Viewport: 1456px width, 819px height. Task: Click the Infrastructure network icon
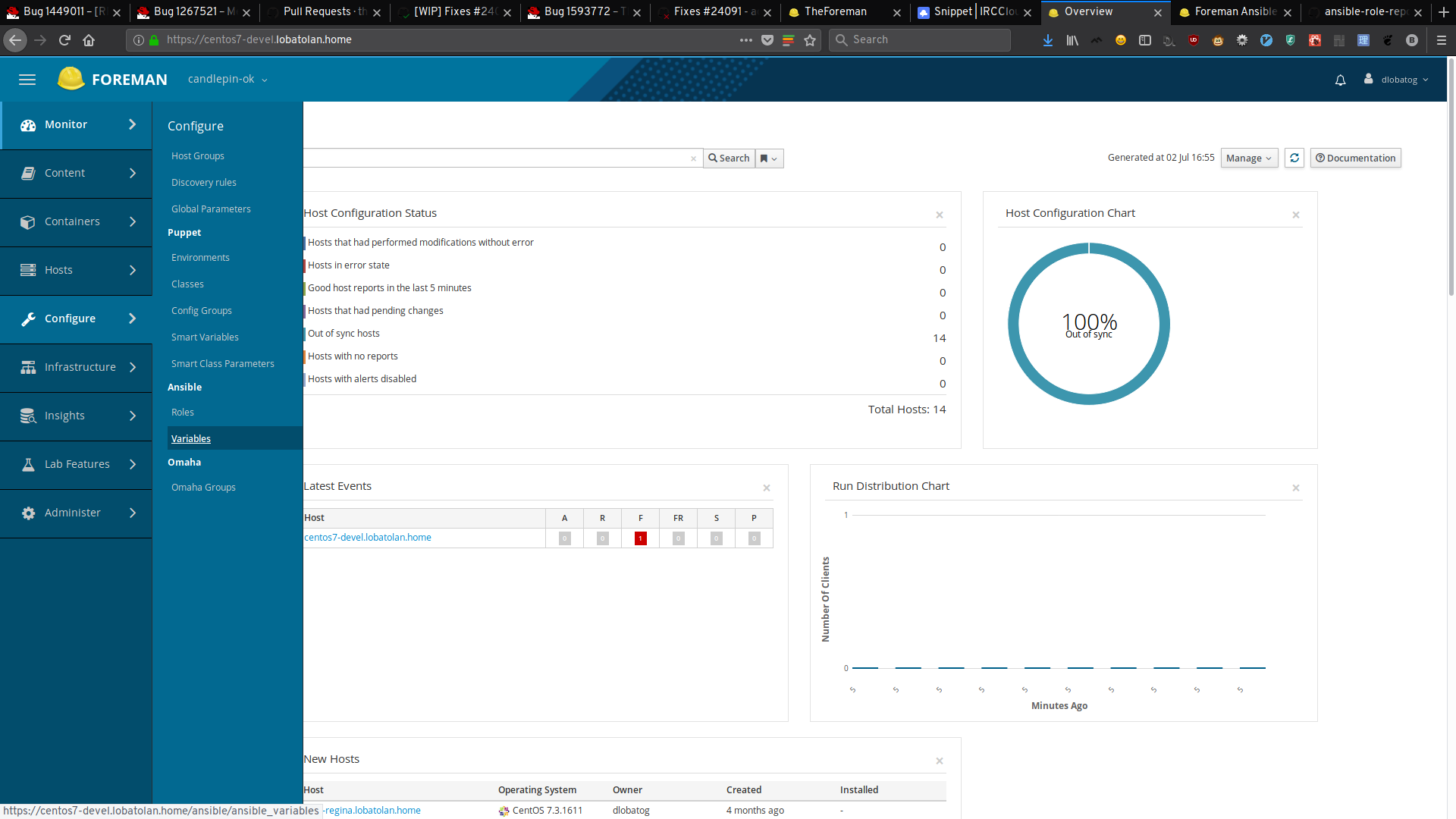tap(28, 368)
